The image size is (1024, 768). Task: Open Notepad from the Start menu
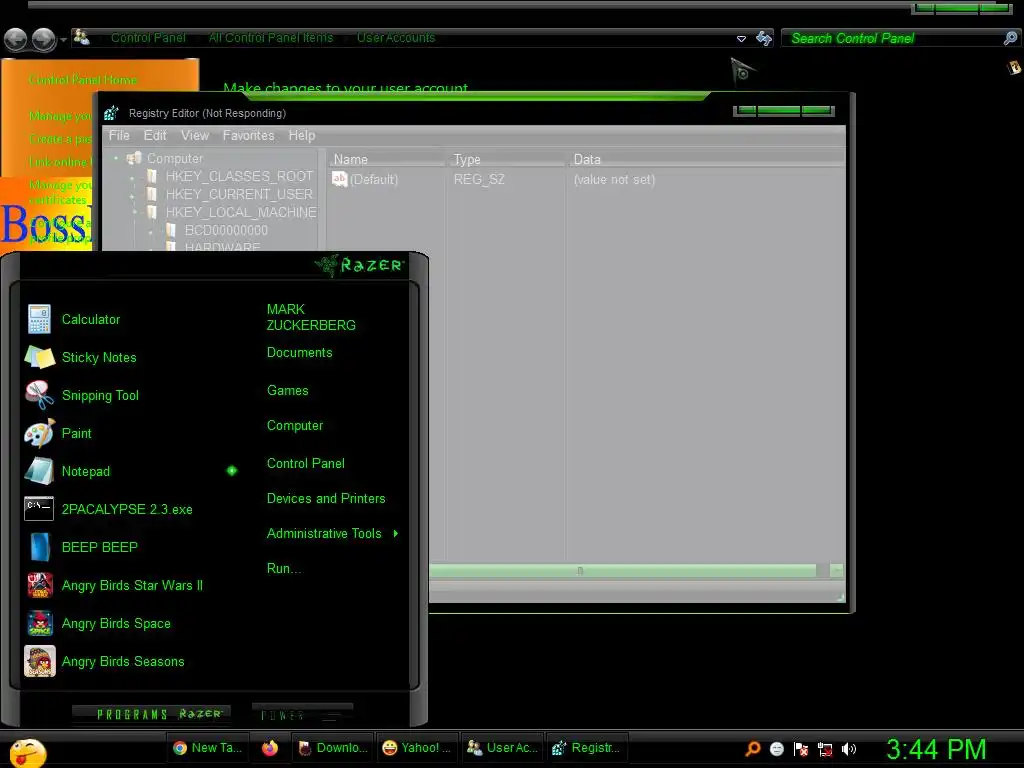86,471
